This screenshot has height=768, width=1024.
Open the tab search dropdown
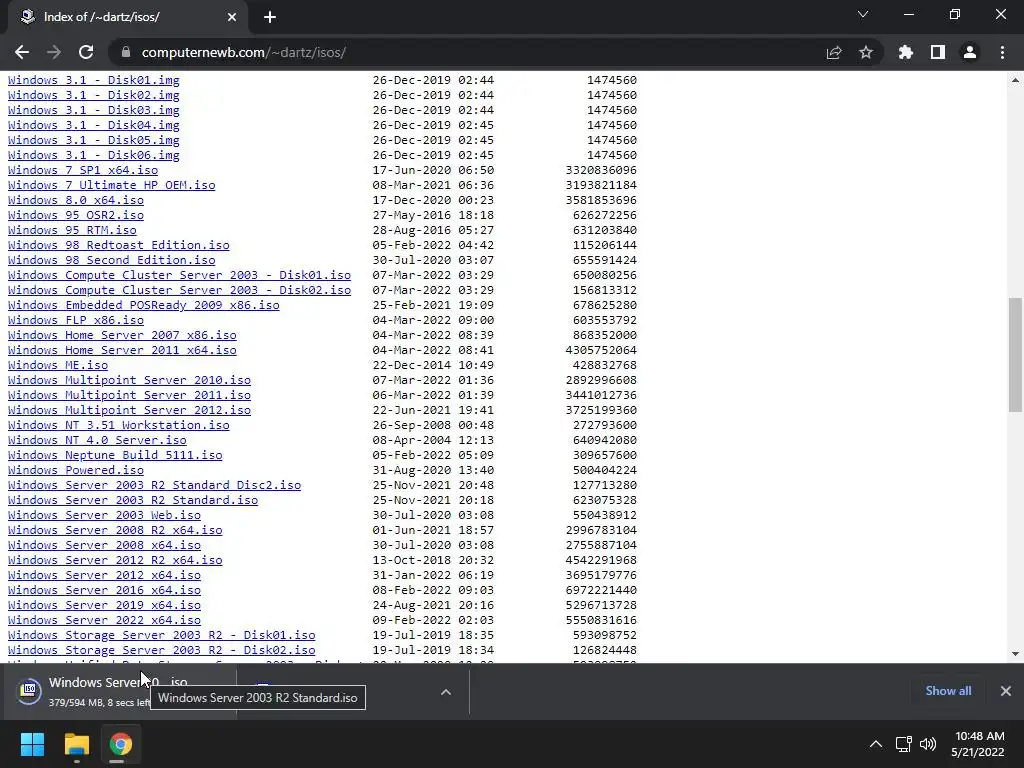(x=863, y=14)
